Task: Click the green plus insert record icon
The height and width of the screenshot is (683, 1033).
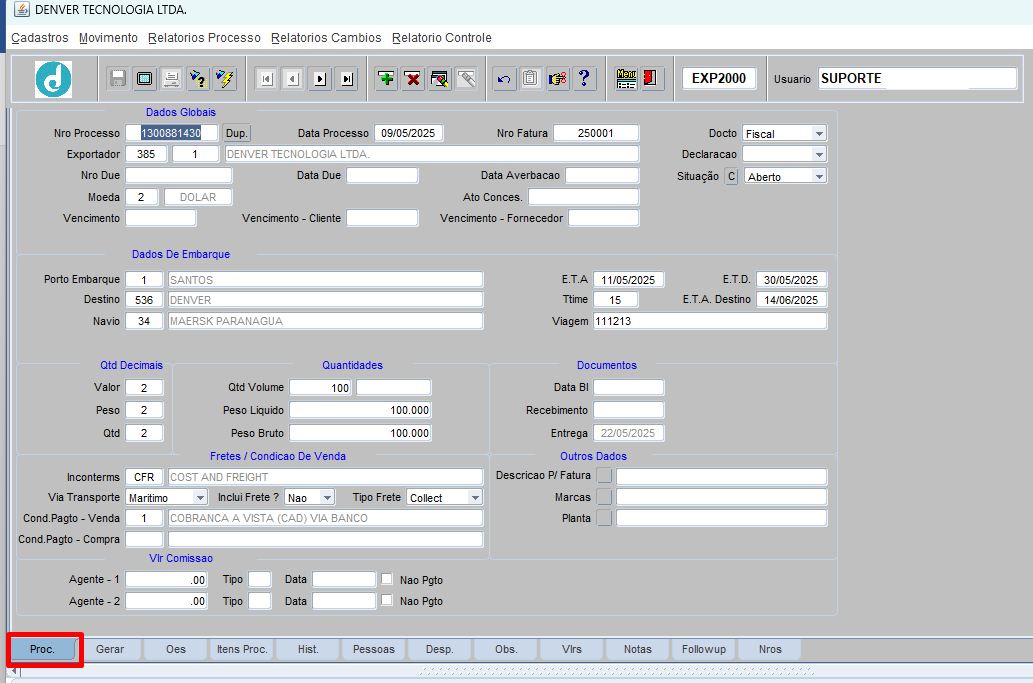Action: (x=386, y=79)
